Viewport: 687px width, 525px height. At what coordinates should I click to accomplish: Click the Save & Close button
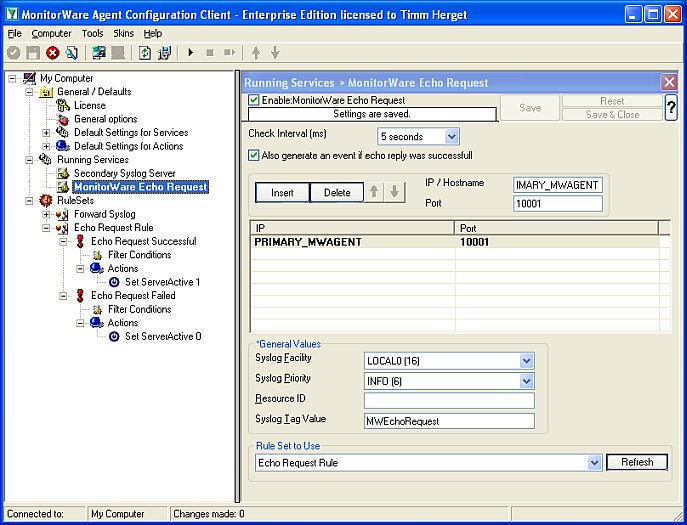pos(612,115)
